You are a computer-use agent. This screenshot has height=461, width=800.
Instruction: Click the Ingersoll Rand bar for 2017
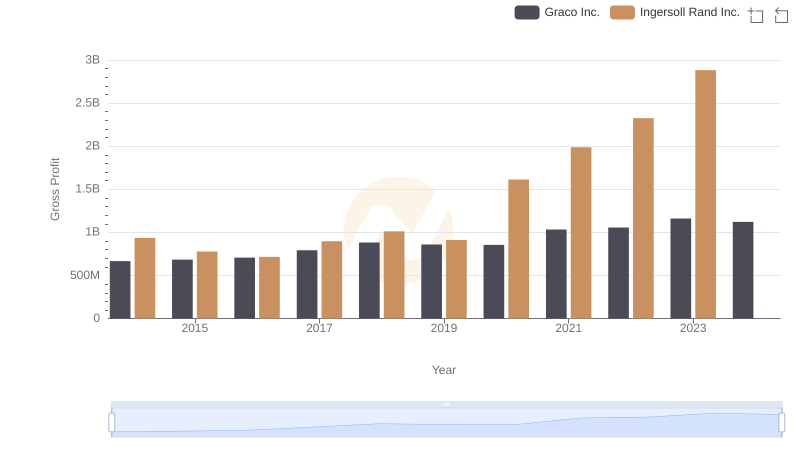click(x=332, y=280)
